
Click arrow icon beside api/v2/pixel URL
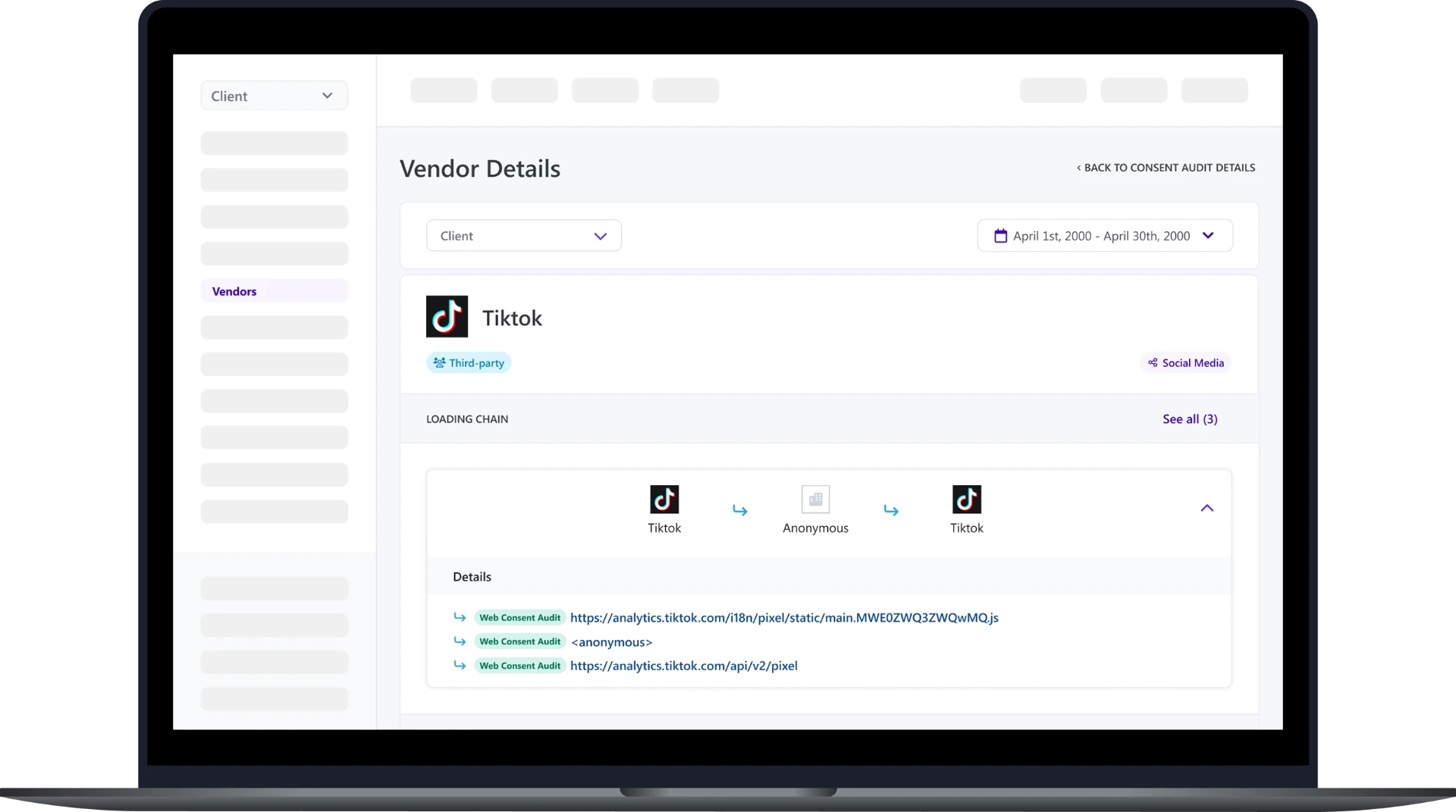pyautogui.click(x=460, y=665)
